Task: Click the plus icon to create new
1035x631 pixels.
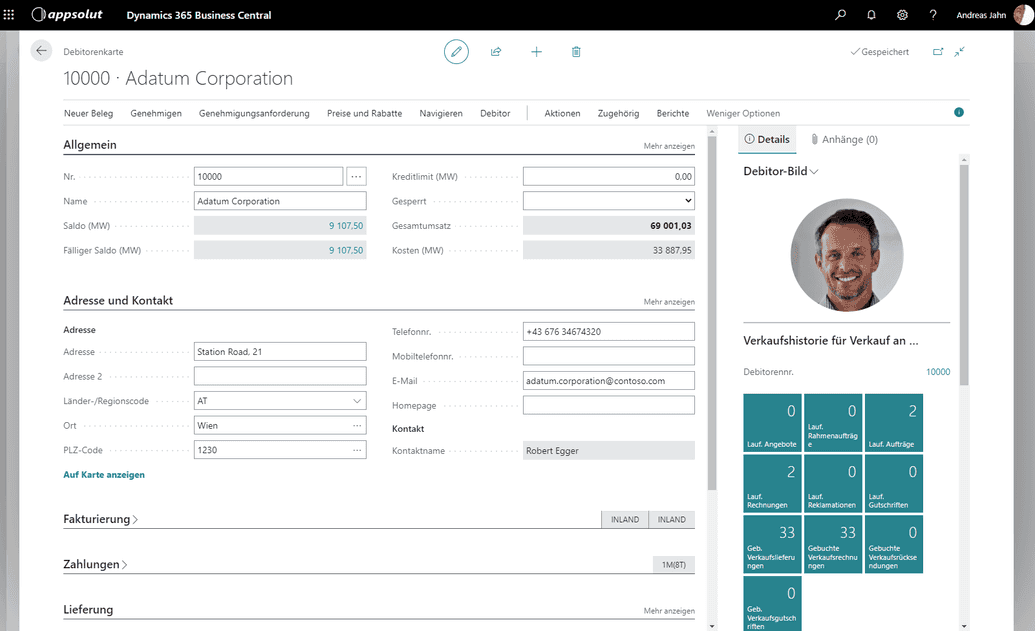Action: coord(536,51)
